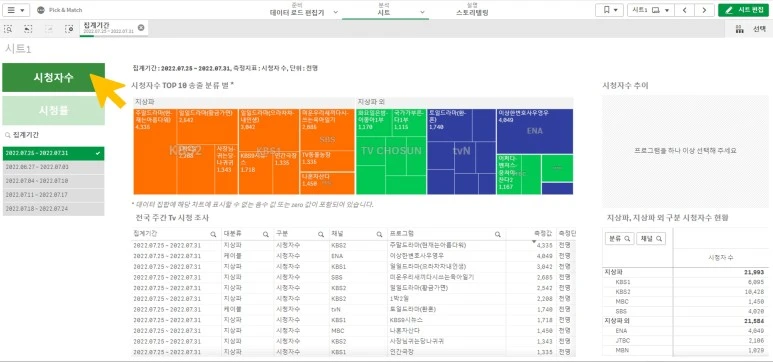This screenshot has height=362, width=773.
Task: Sort by 측정값 column header
Action: [x=543, y=233]
